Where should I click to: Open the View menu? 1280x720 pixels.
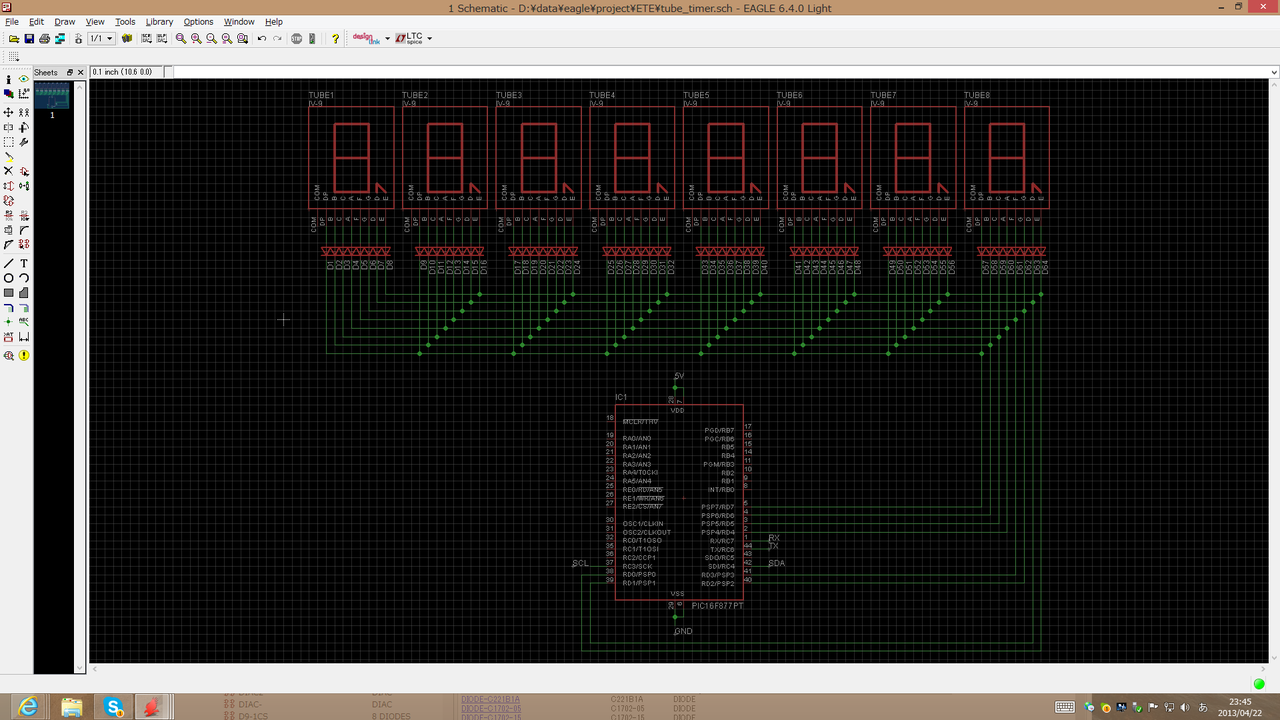[95, 21]
